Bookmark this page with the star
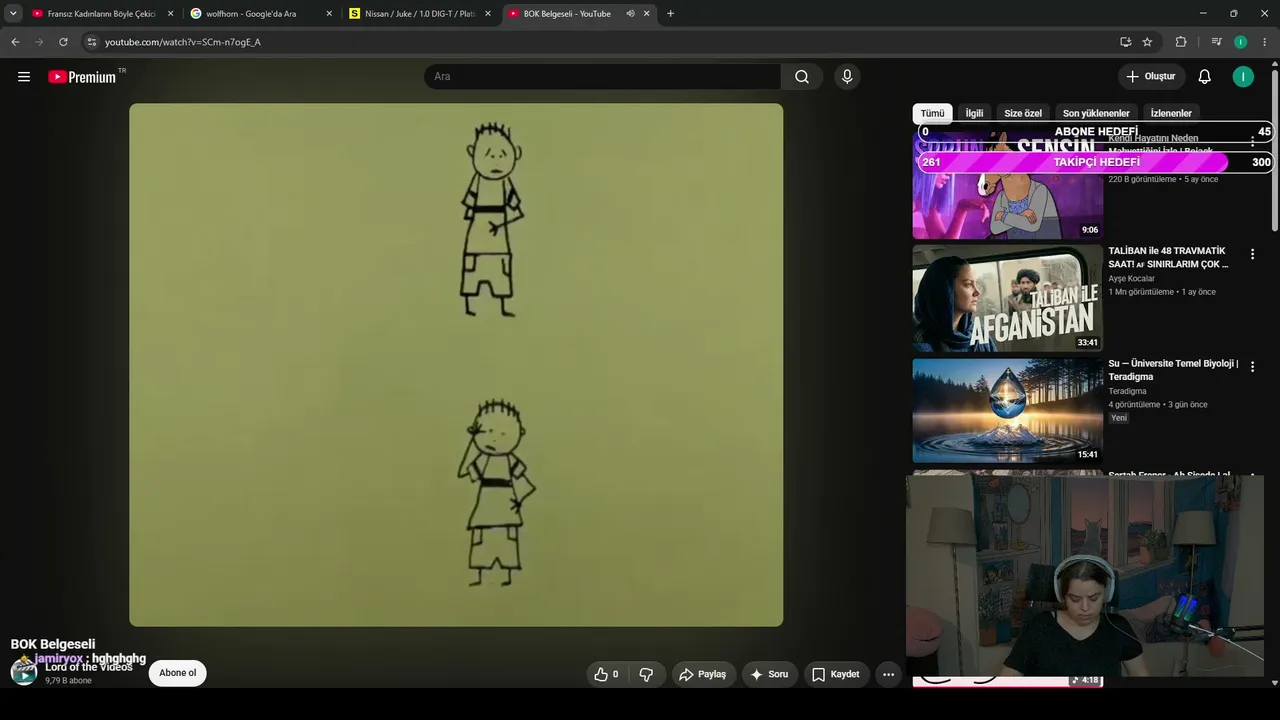 pyautogui.click(x=1147, y=42)
